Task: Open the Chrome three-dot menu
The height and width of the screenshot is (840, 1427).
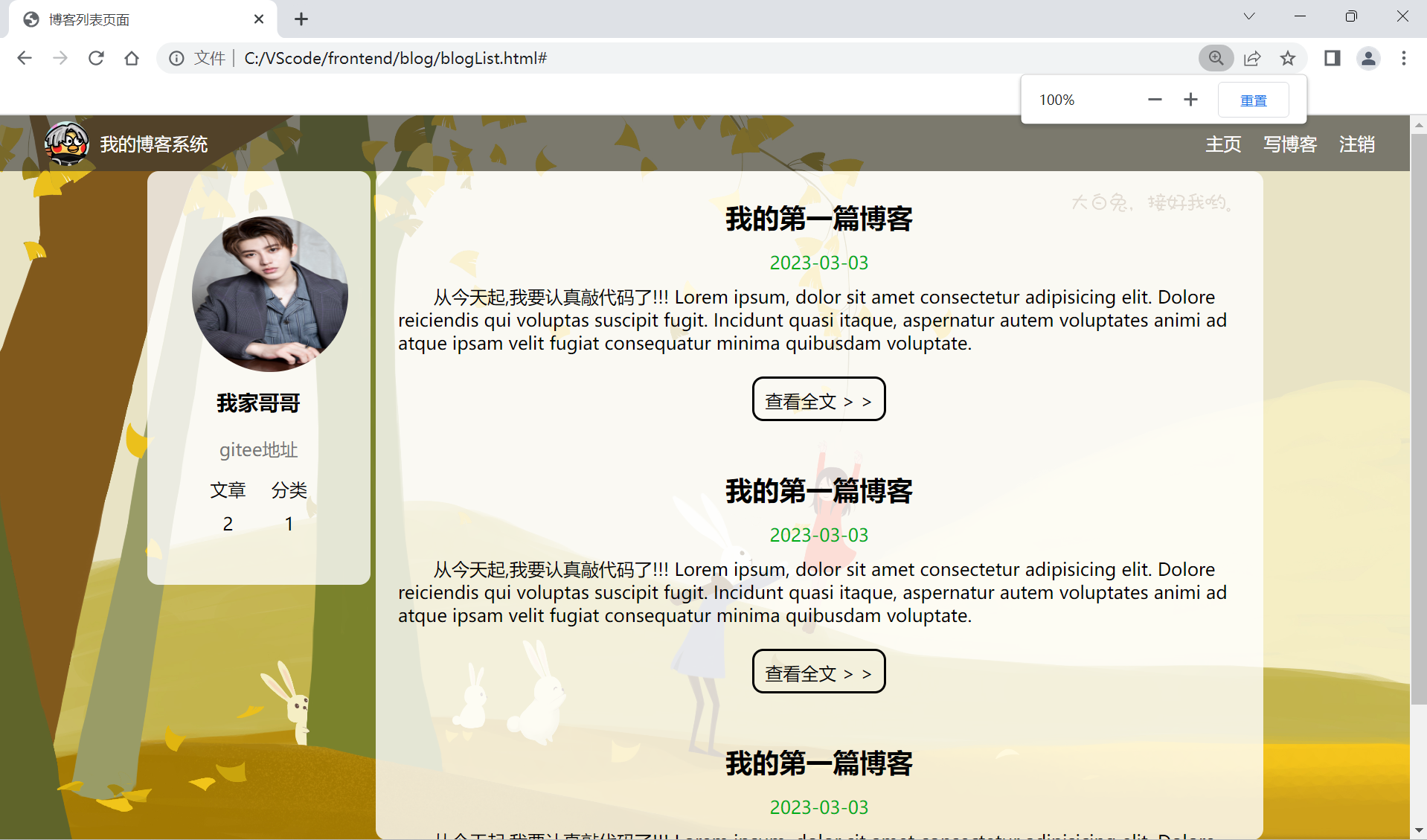Action: (1404, 58)
